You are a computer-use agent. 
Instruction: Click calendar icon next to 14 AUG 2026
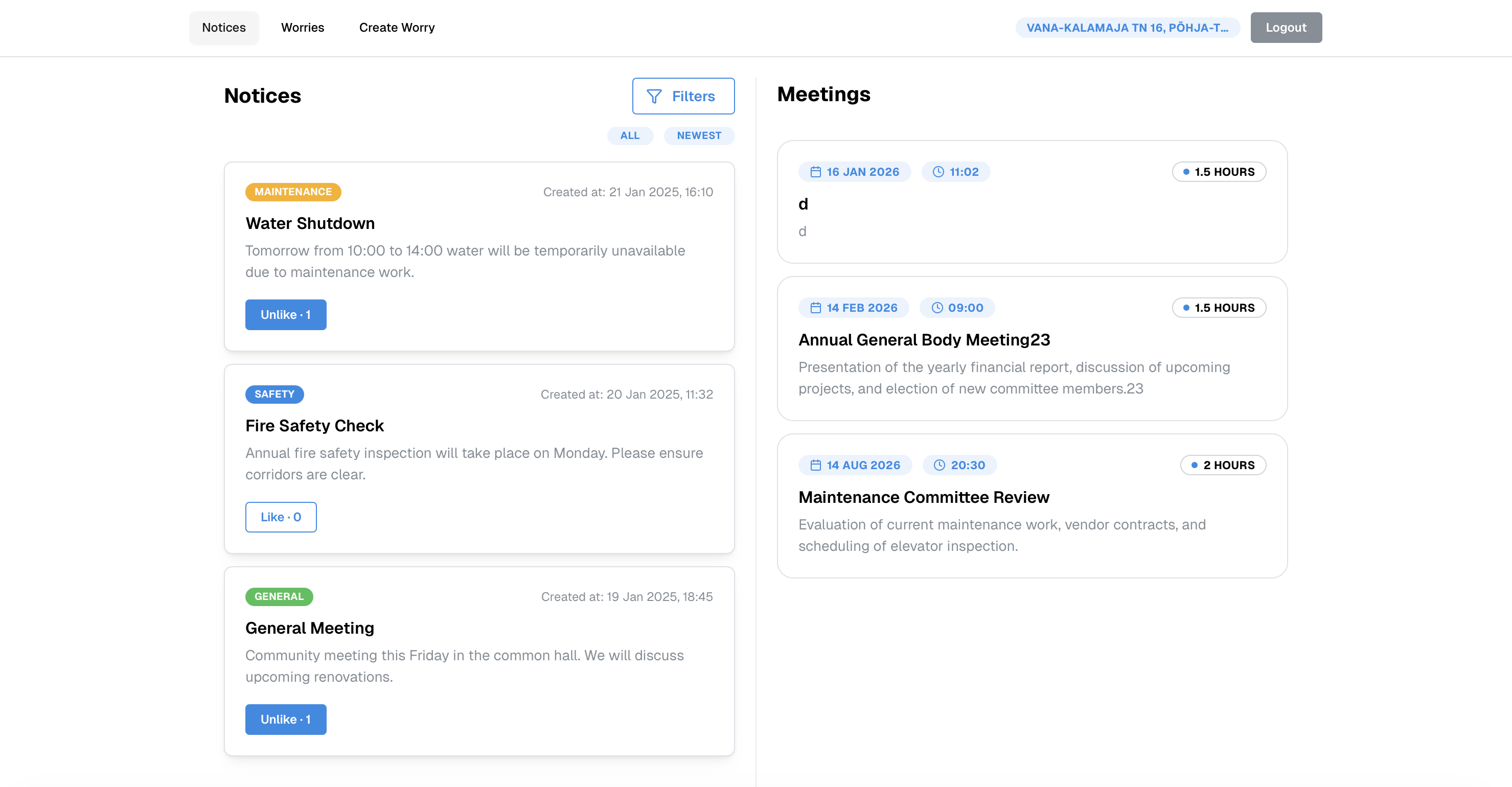815,466
